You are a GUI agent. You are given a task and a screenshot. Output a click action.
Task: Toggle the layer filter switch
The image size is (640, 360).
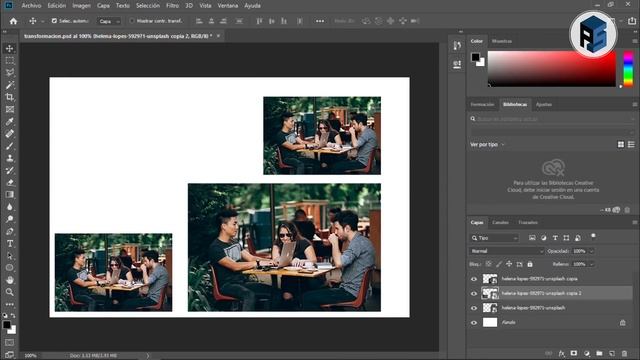point(593,236)
